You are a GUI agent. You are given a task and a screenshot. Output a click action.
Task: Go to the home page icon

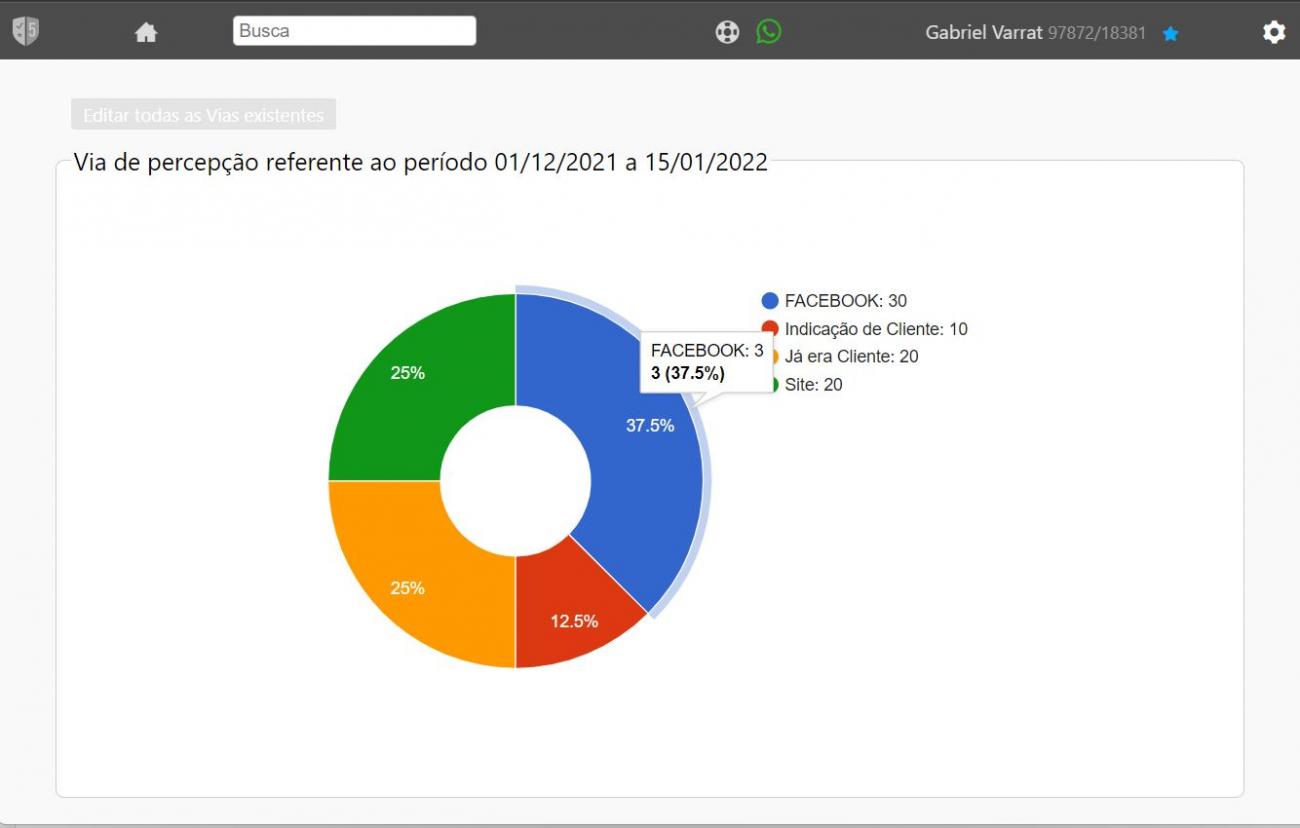pyautogui.click(x=146, y=32)
